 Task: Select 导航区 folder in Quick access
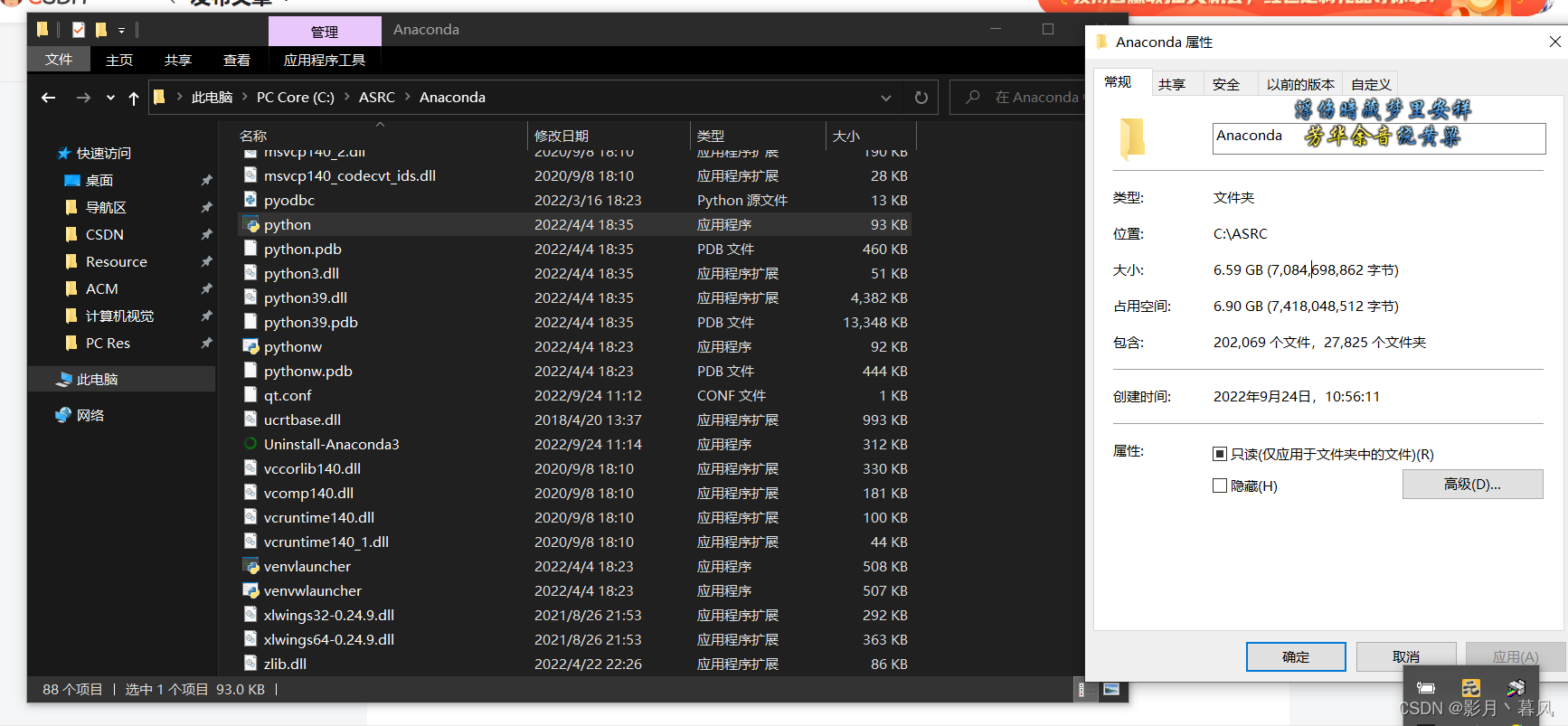(106, 207)
